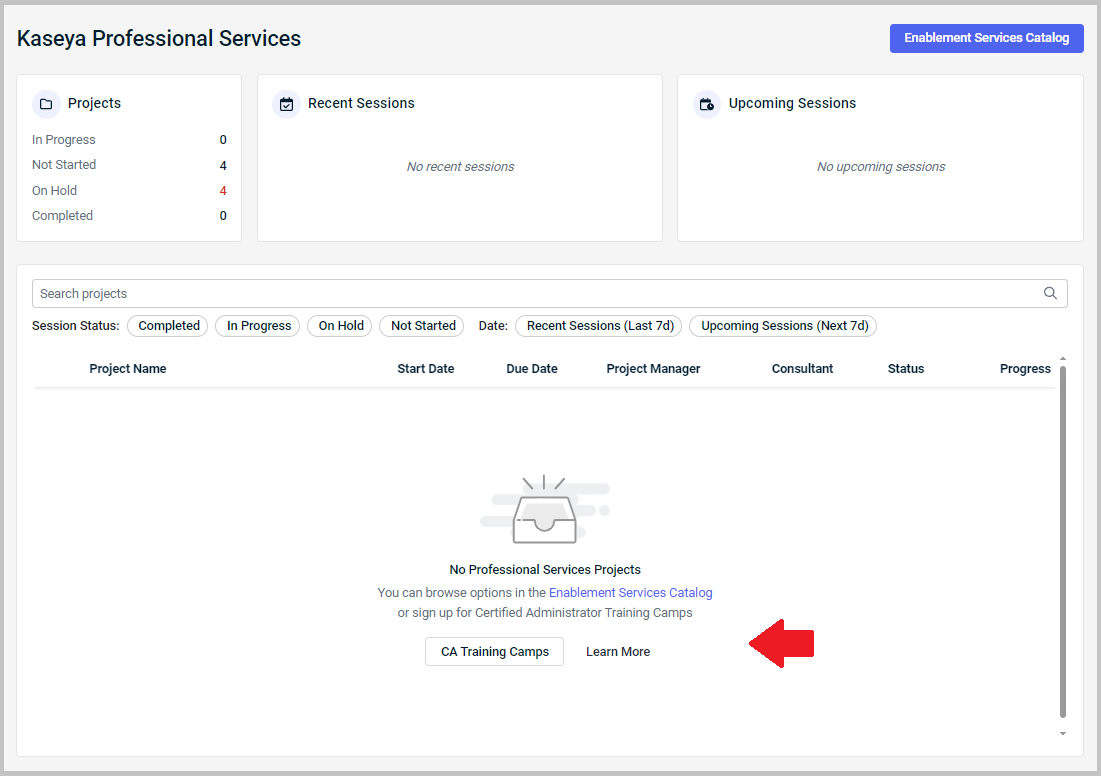The height and width of the screenshot is (776, 1101).
Task: Click the Recent Sessions calendar icon
Action: (x=287, y=104)
